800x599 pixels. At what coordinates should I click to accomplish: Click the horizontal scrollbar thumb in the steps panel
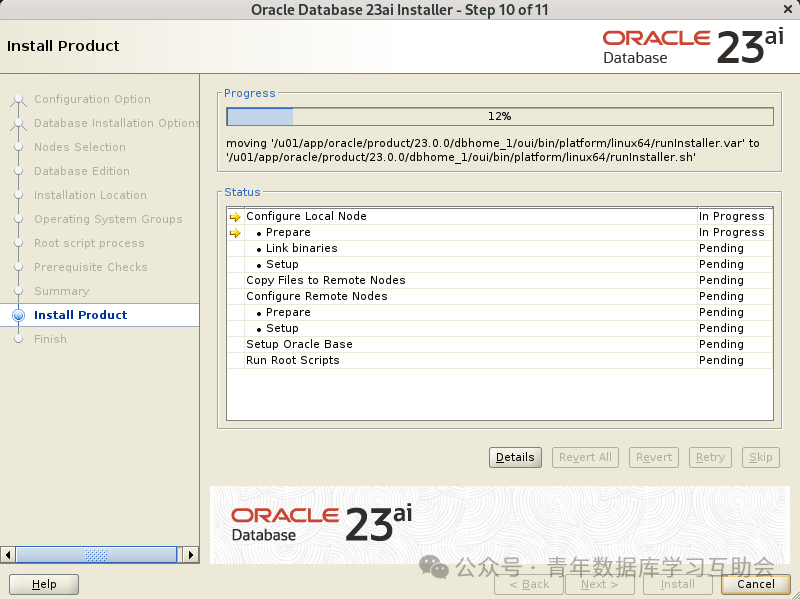point(96,555)
